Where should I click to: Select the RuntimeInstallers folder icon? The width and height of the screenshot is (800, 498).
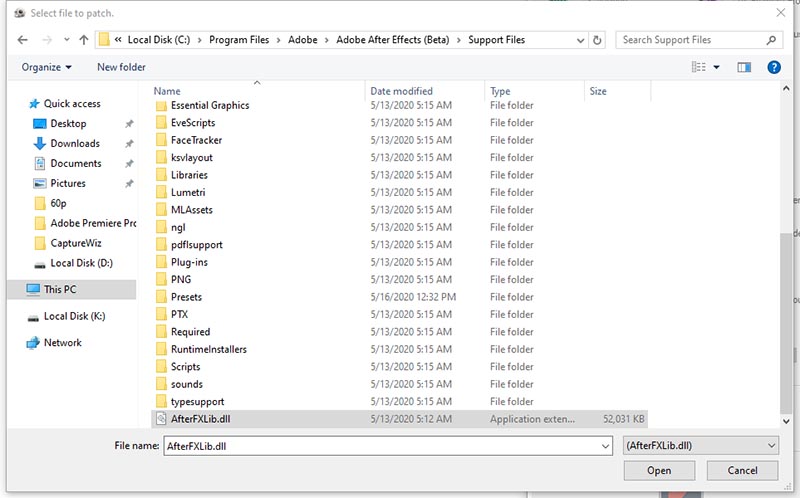click(x=161, y=350)
